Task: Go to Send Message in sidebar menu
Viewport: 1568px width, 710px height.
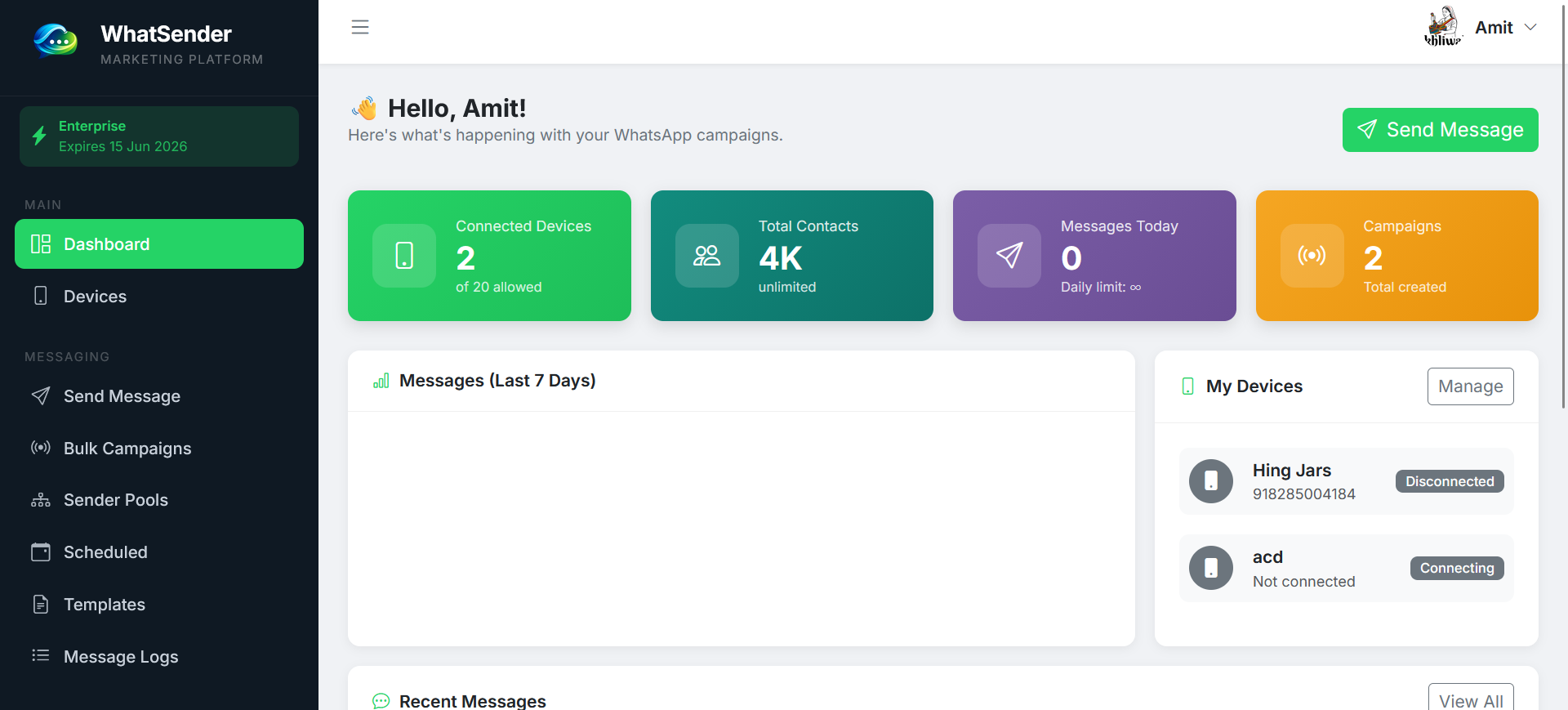Action: coord(159,396)
